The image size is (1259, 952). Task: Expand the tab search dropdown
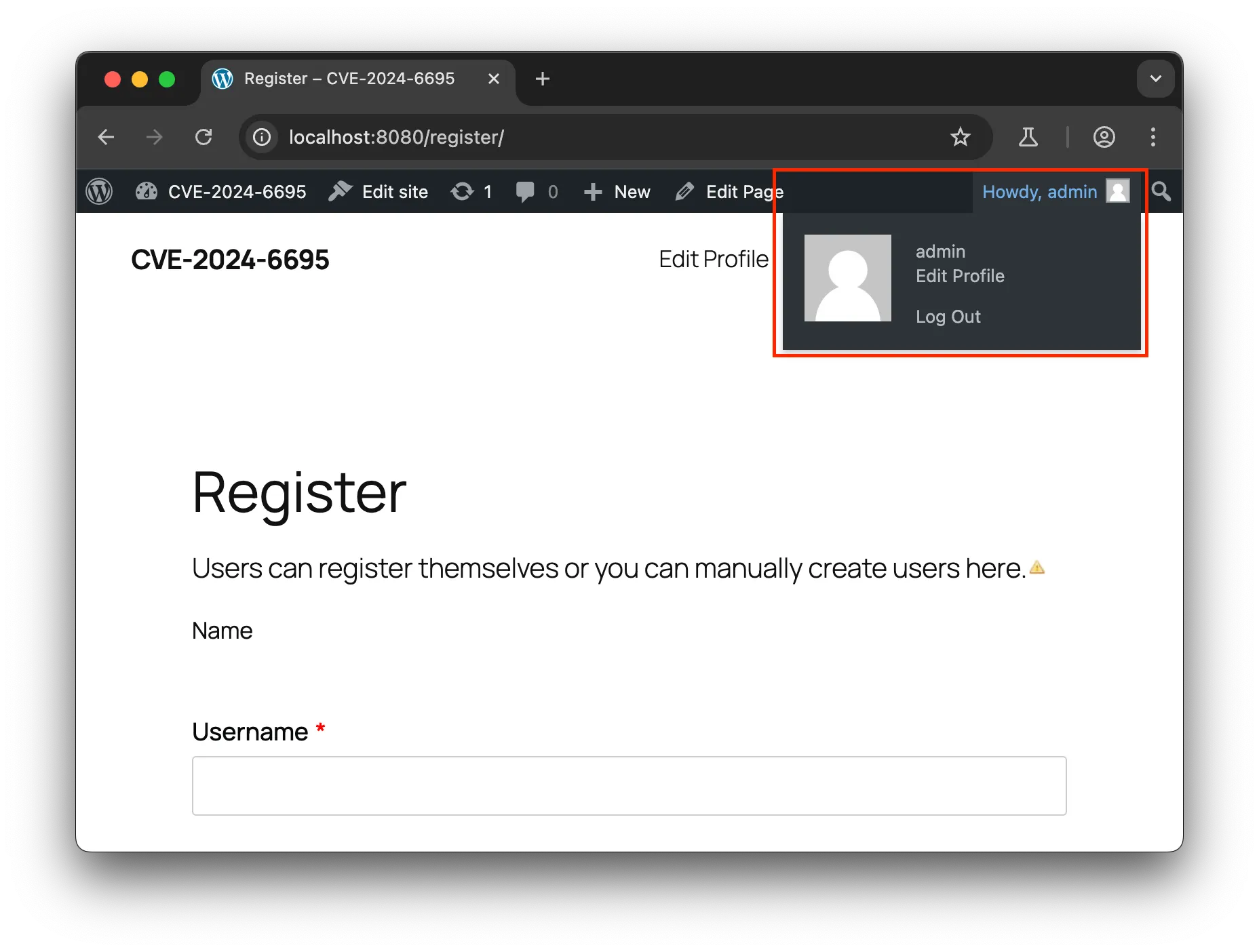(1156, 79)
